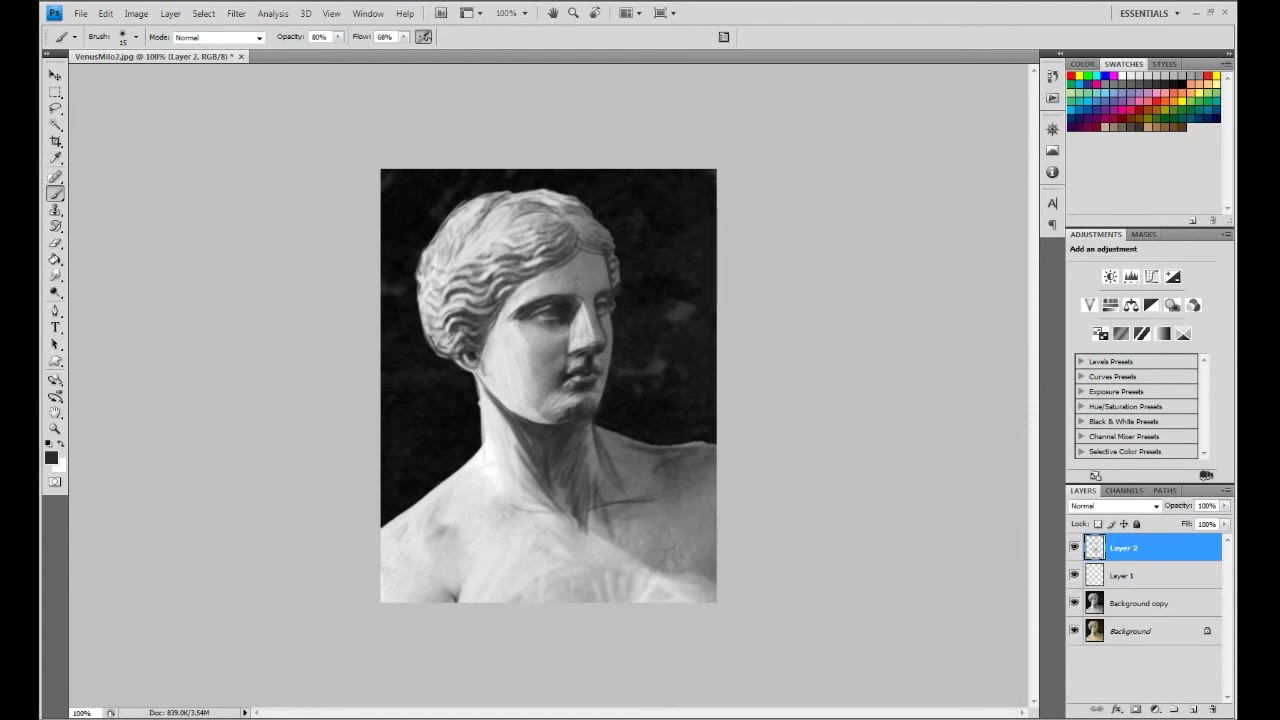Add a Levels adjustment
Viewport: 1280px width, 720px height.
[x=1131, y=277]
